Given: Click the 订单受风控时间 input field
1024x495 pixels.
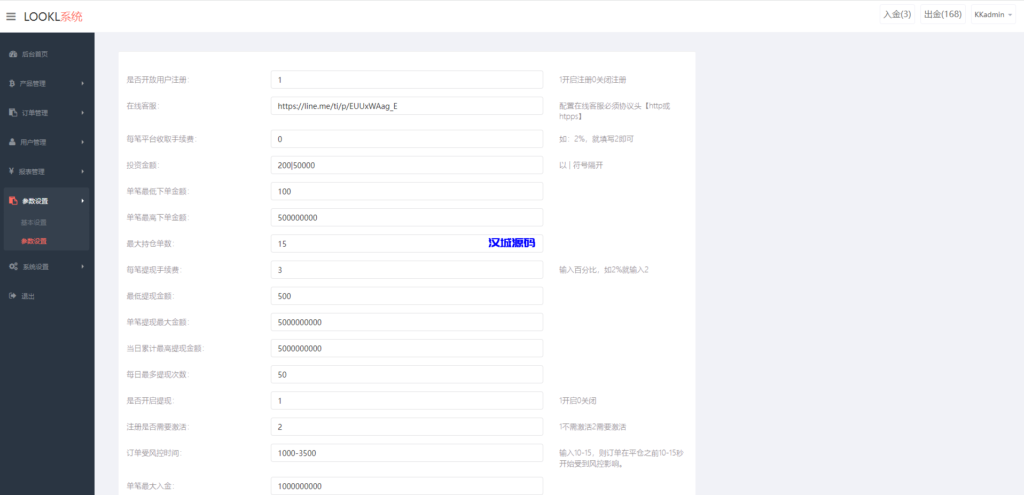Looking at the screenshot, I should pos(406,453).
